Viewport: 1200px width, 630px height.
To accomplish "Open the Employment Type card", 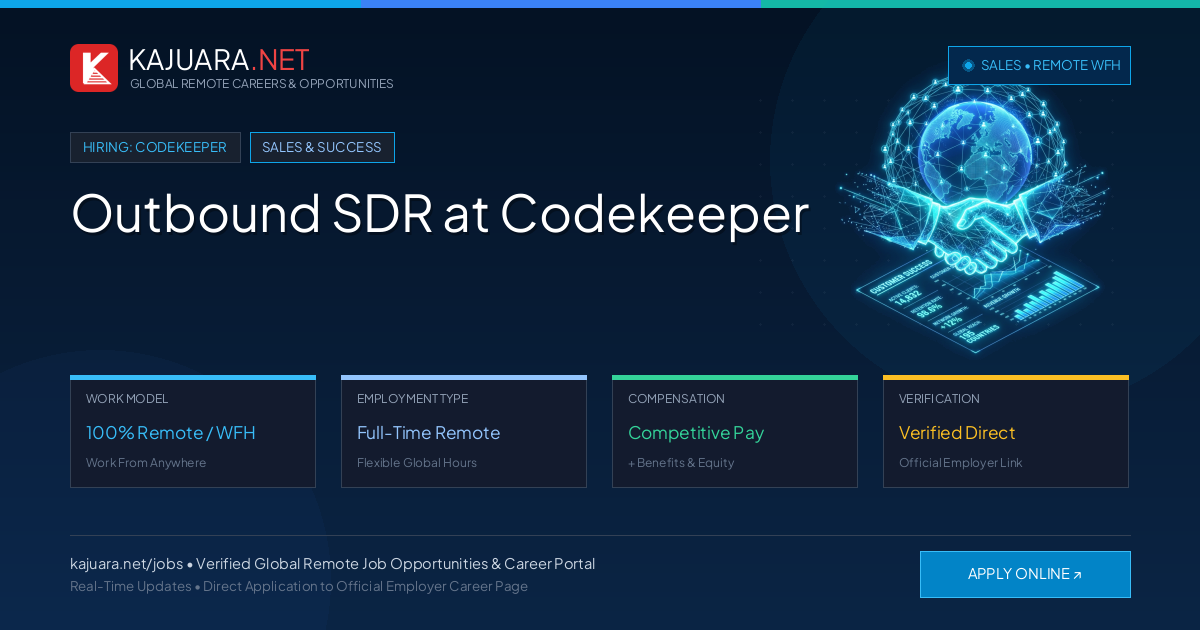I will pyautogui.click(x=464, y=432).
